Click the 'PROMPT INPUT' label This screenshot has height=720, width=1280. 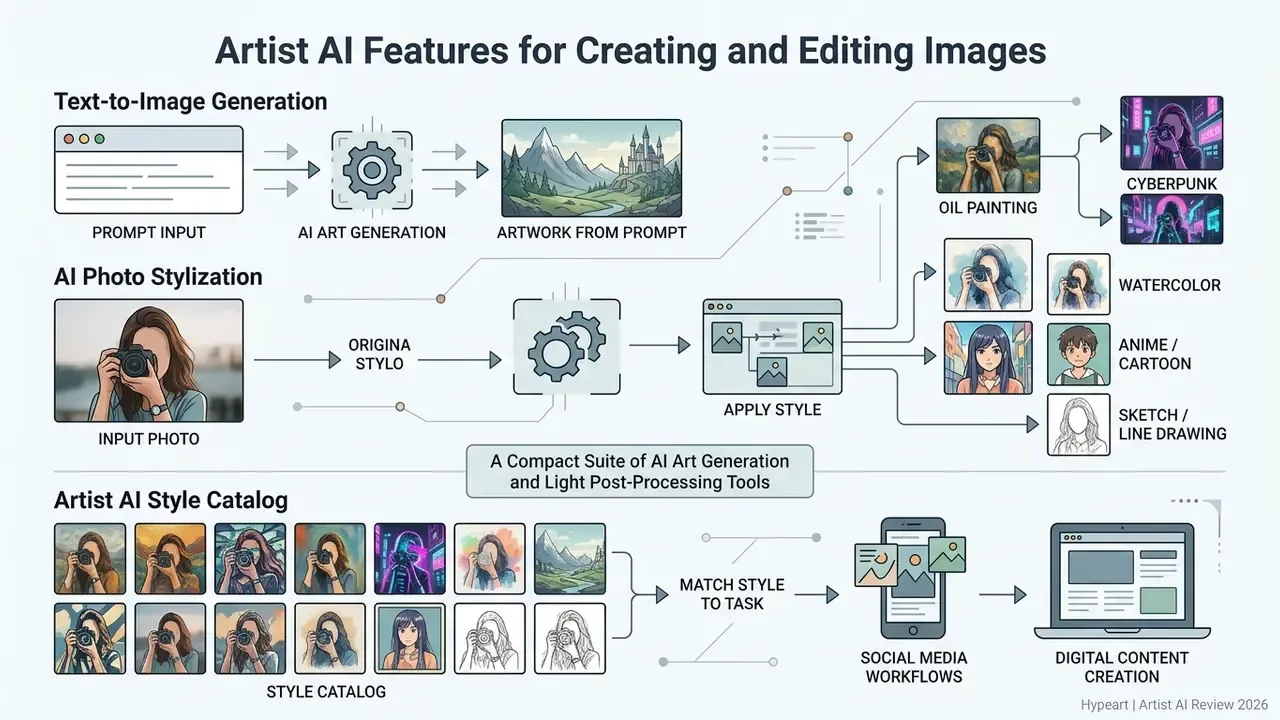coord(149,233)
